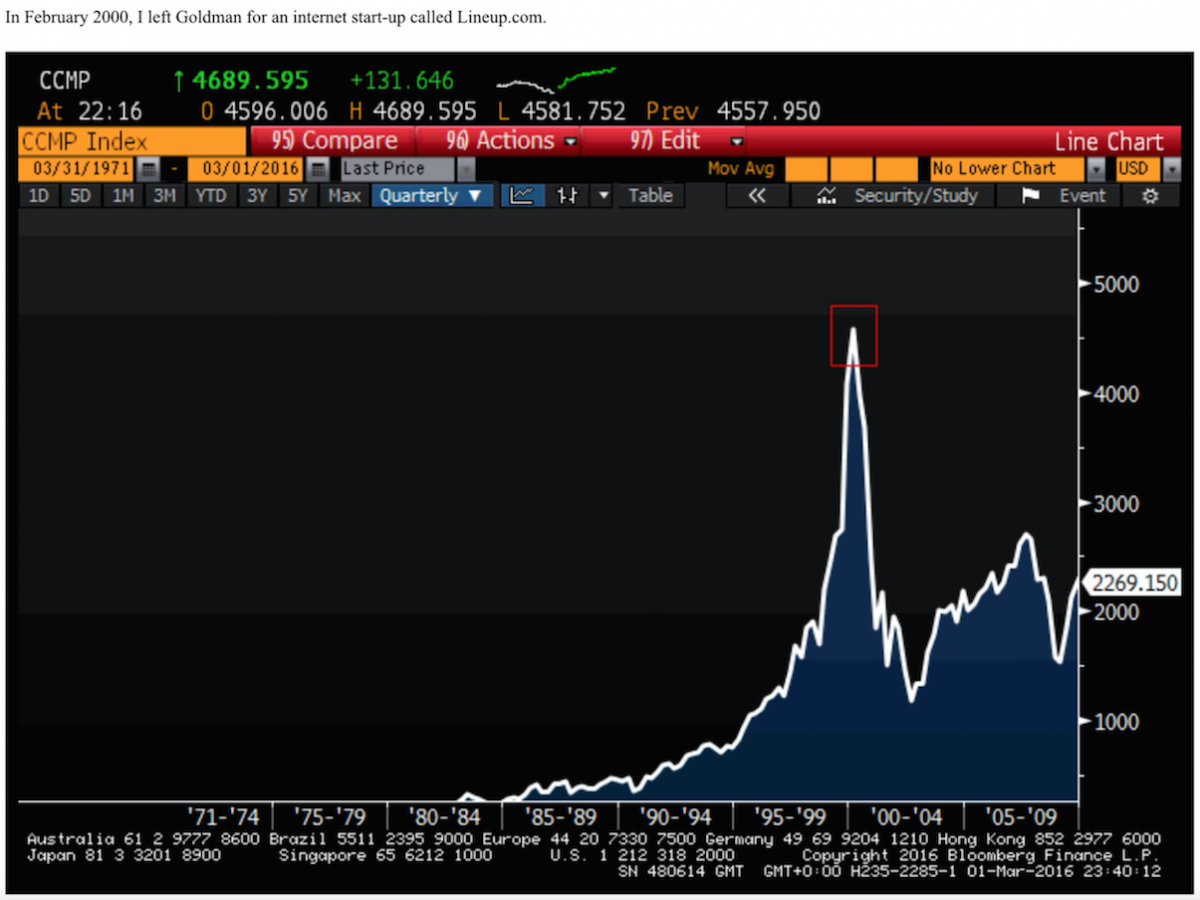
Task: Select the 1D time range
Action: click(39, 196)
